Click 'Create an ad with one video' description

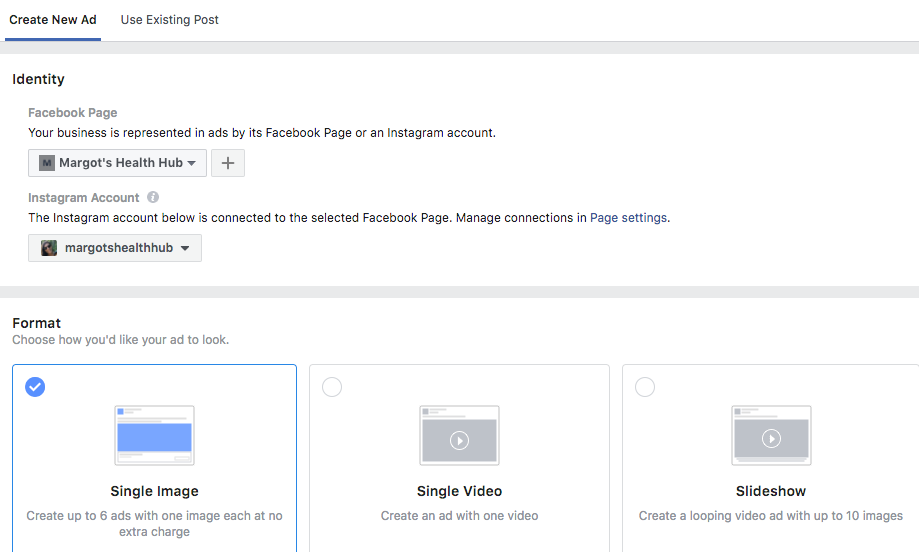tap(460, 516)
